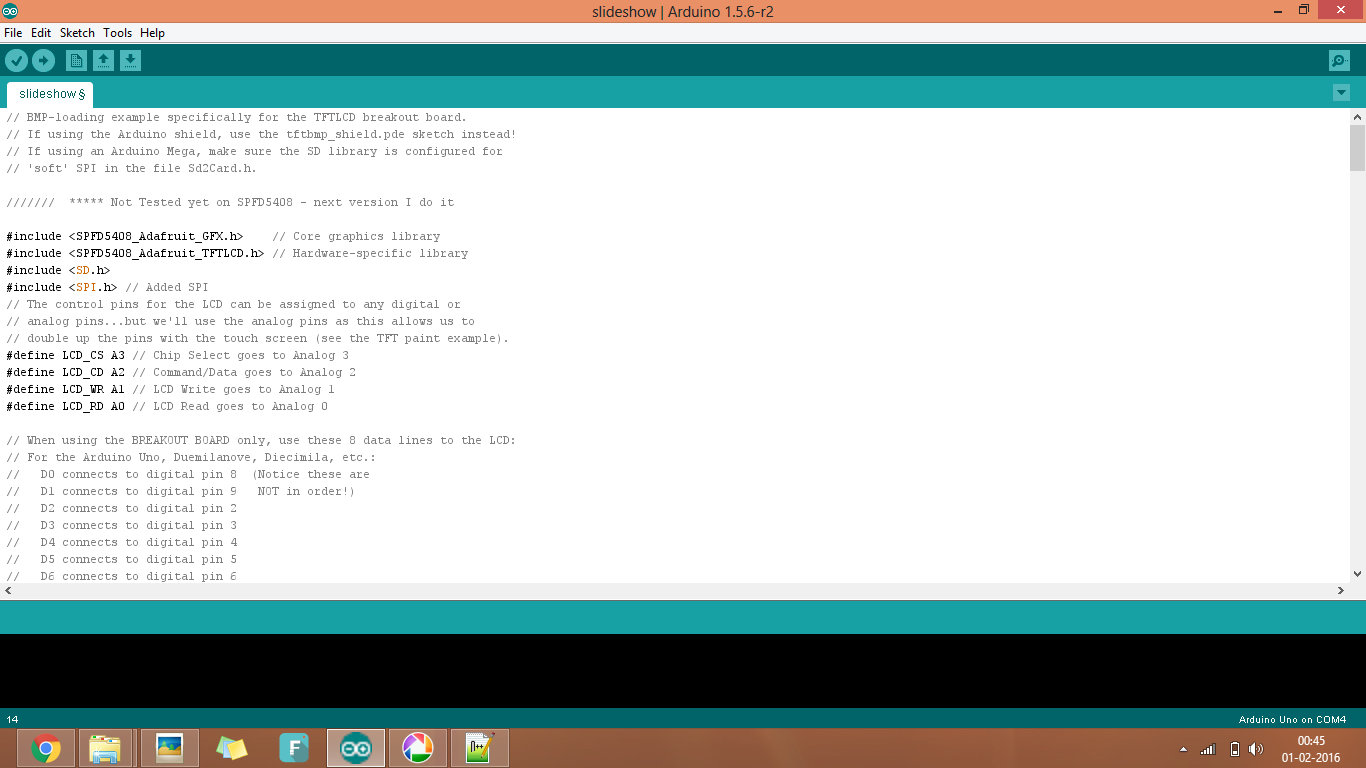The height and width of the screenshot is (768, 1366).
Task: Click the horizontal scrollbar right arrow
Action: coord(1341,591)
